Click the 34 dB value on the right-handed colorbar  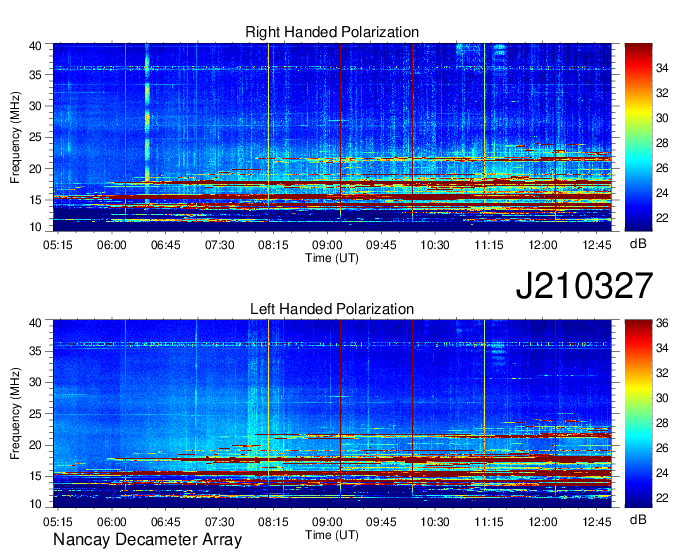pos(662,68)
